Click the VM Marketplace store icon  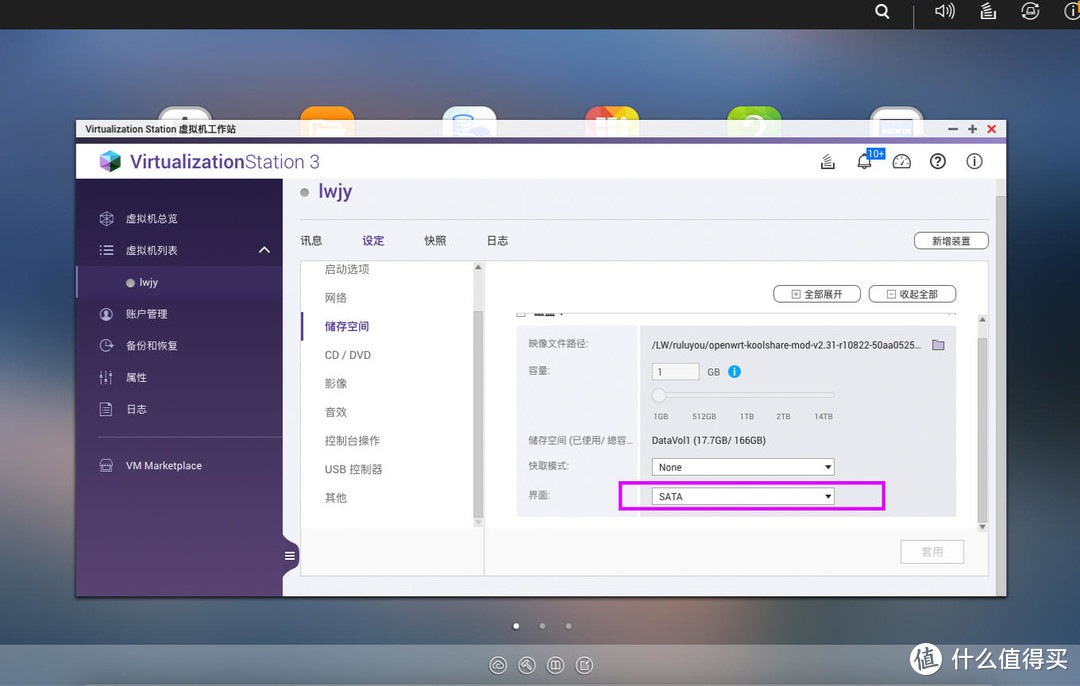pyautogui.click(x=106, y=466)
